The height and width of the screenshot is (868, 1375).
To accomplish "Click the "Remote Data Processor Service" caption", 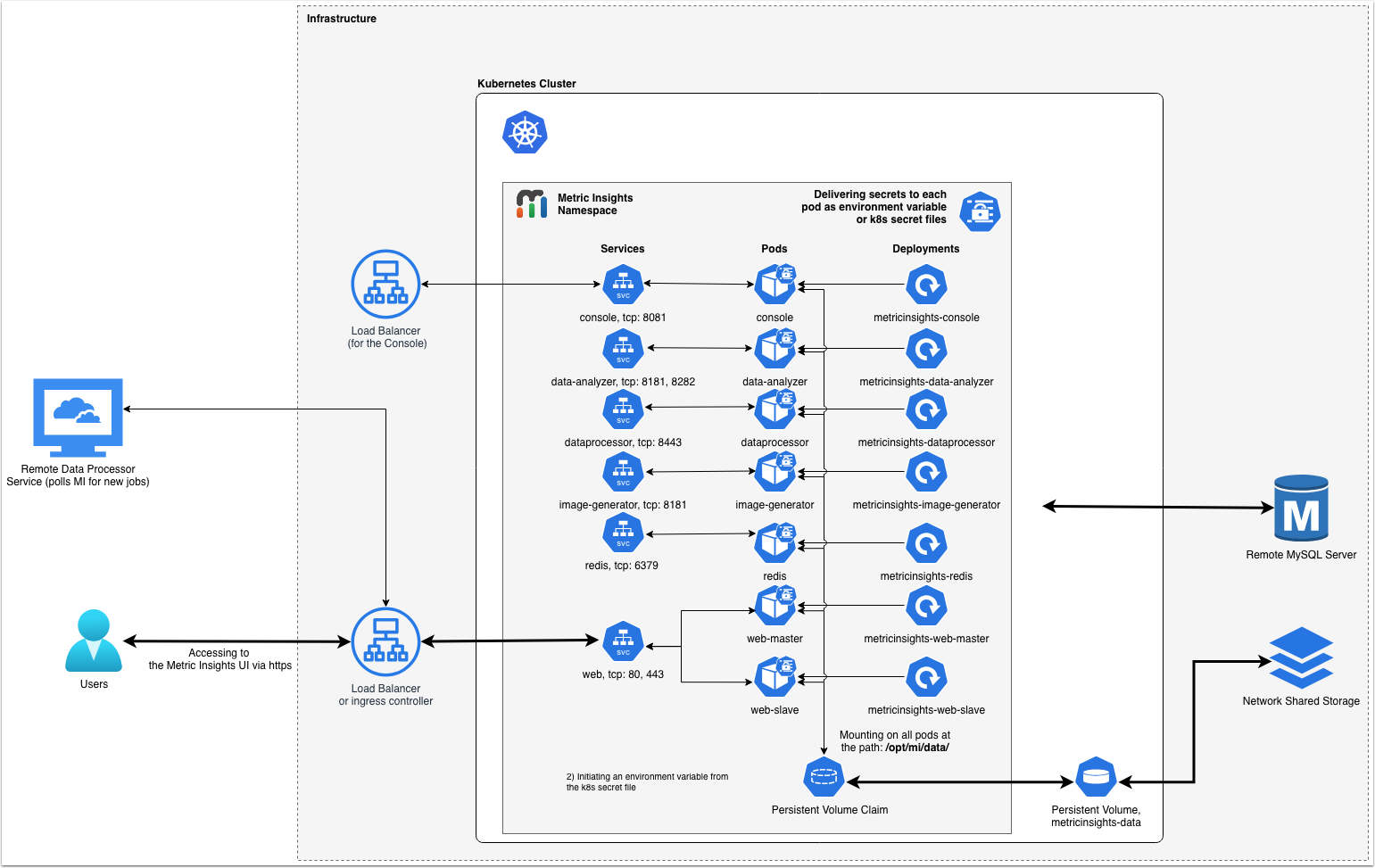I will pos(78,475).
